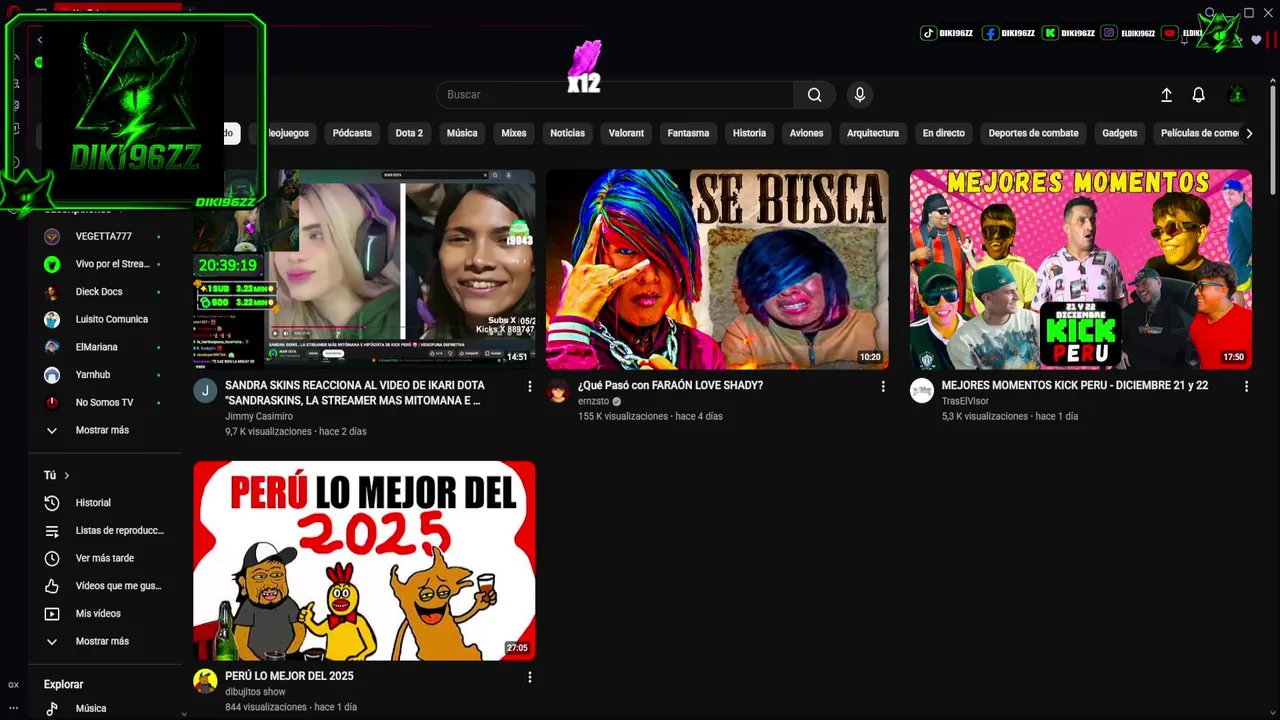Screen dimensions: 1280x720
Task: Open title MEJORES MOMENTOS KICK PERU - DICIEMBRE 21 y 22
Action: tap(1074, 385)
